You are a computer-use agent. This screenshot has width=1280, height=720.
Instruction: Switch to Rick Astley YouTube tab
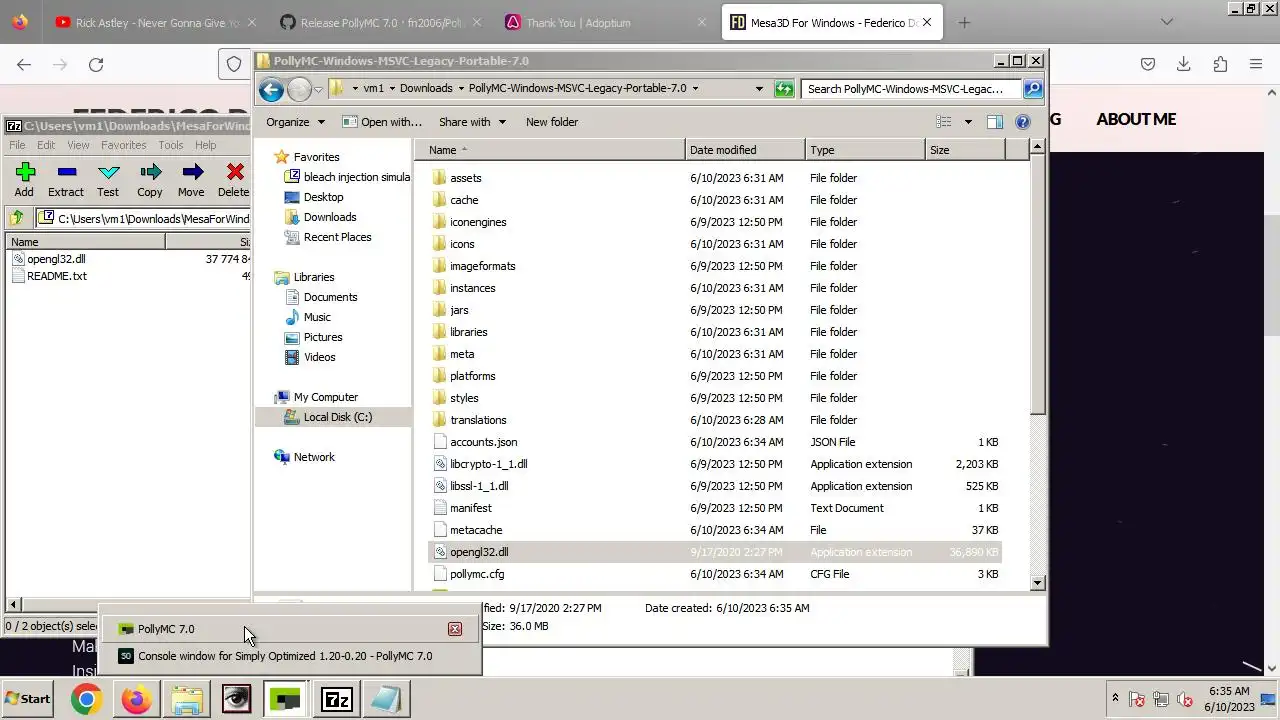[x=155, y=22]
